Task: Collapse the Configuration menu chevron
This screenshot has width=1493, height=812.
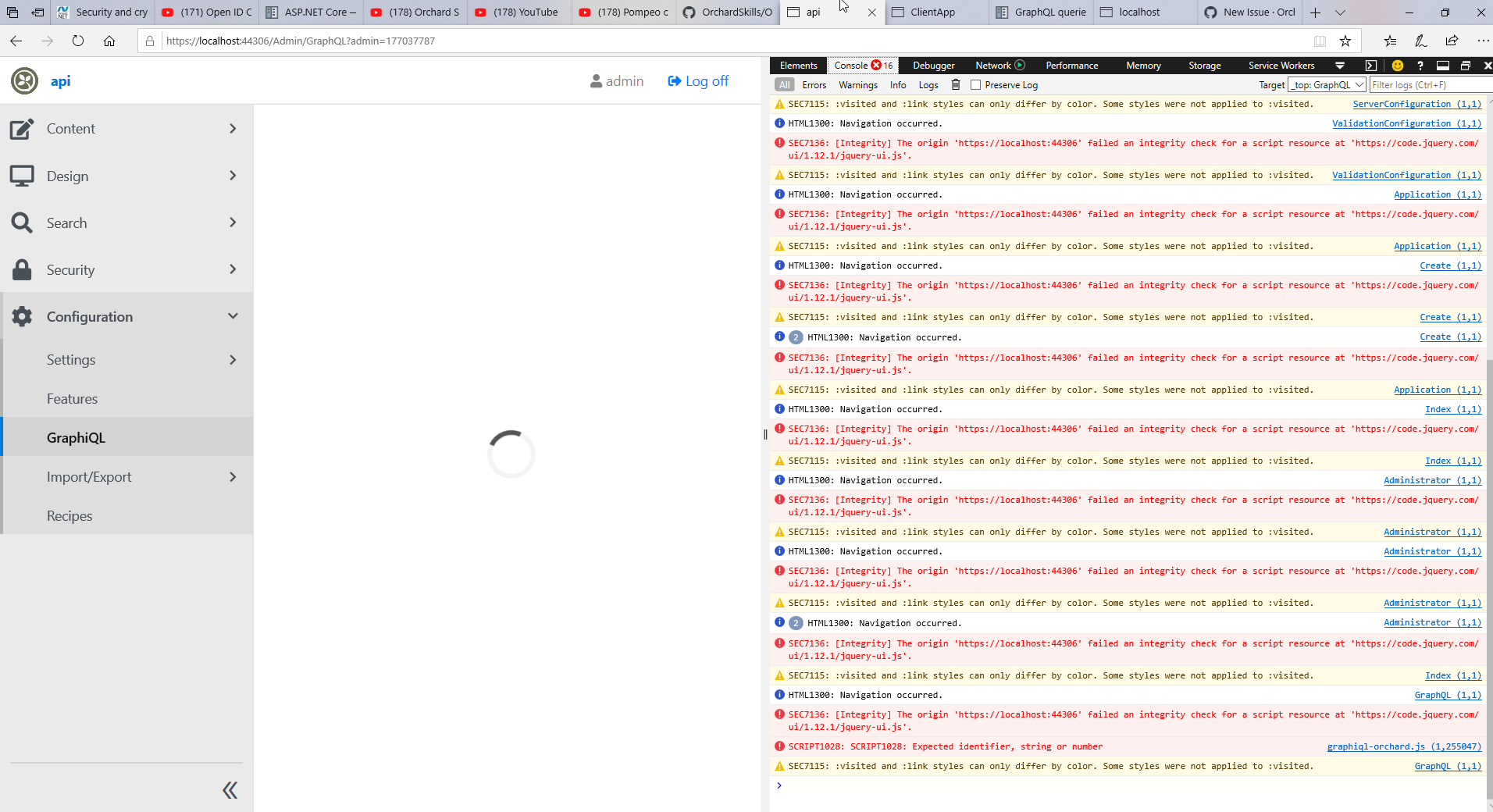Action: [232, 316]
